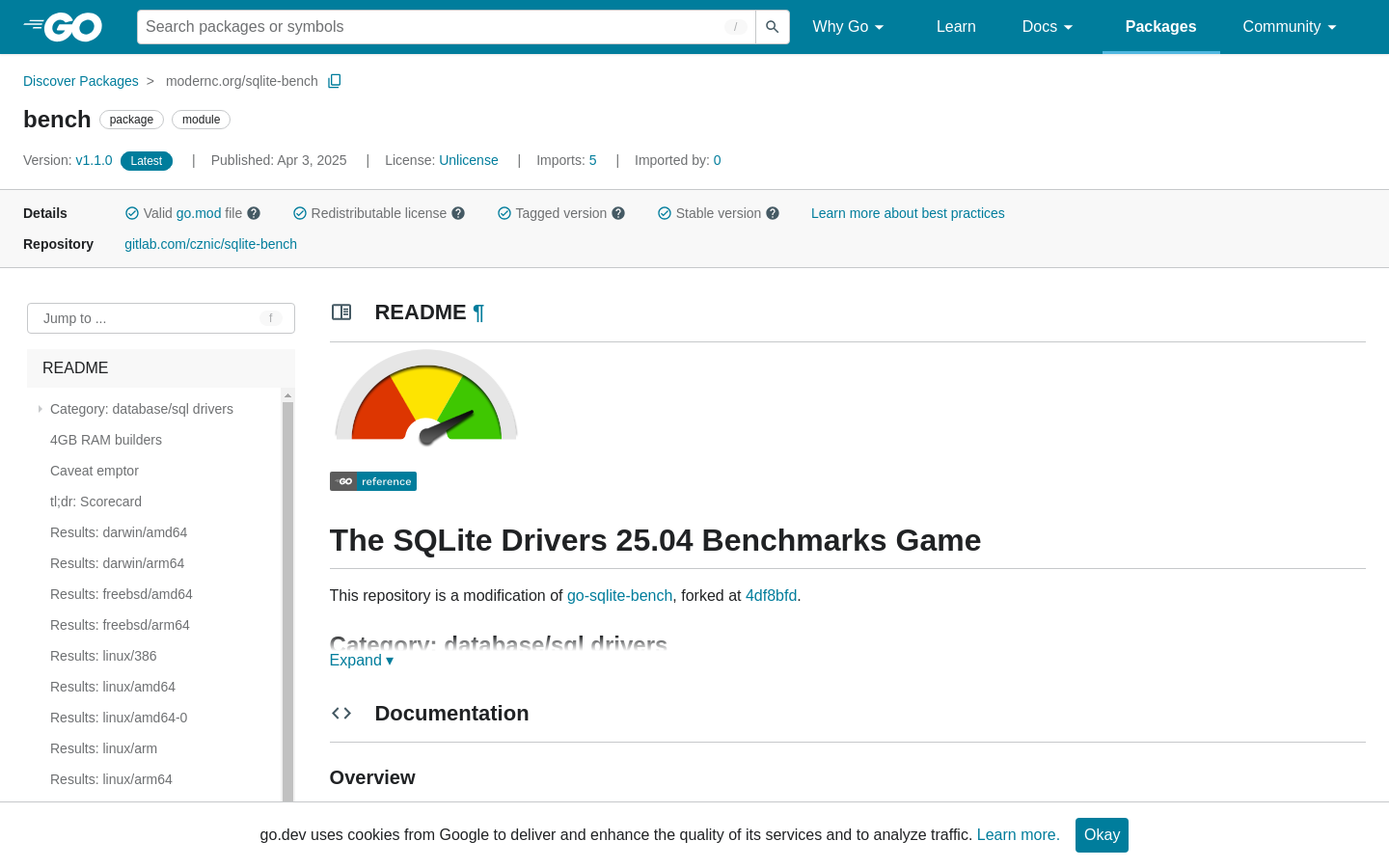Click the search magnifier button

(x=772, y=27)
